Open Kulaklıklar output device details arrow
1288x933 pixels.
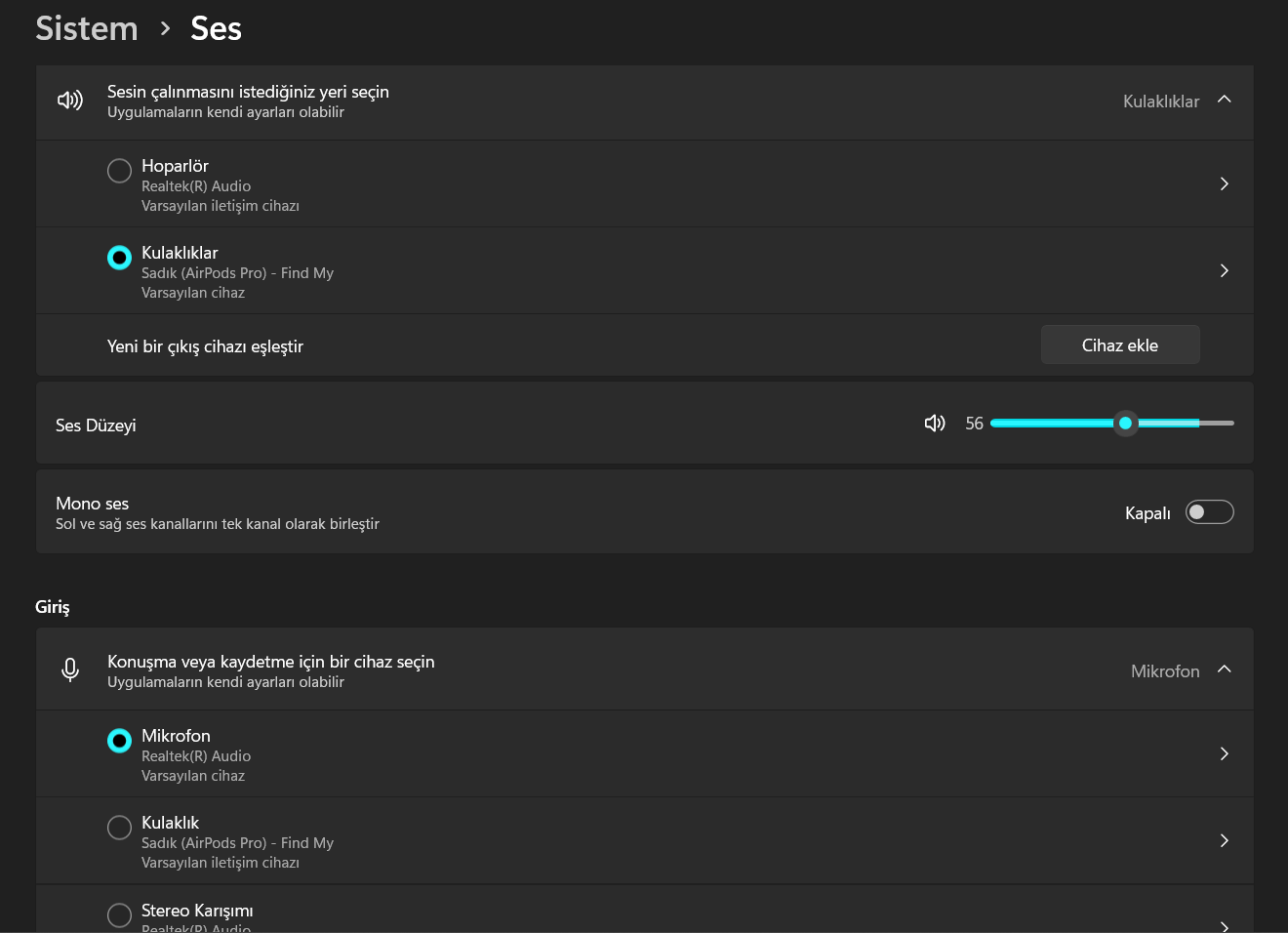point(1224,270)
